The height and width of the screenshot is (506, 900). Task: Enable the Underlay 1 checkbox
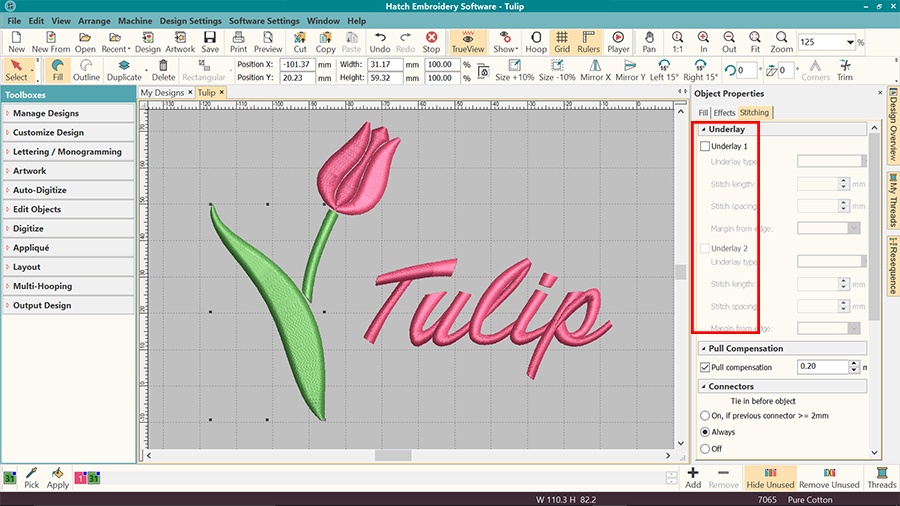pos(705,147)
